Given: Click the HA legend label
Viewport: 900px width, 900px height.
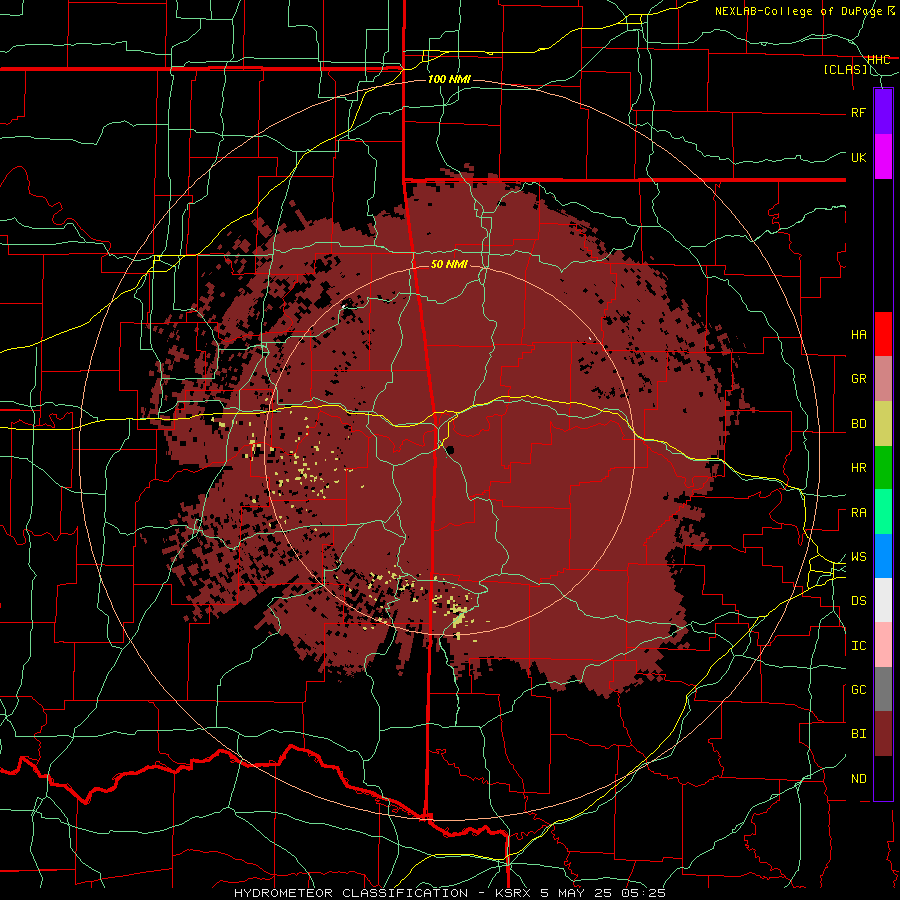Looking at the screenshot, I should pyautogui.click(x=859, y=335).
